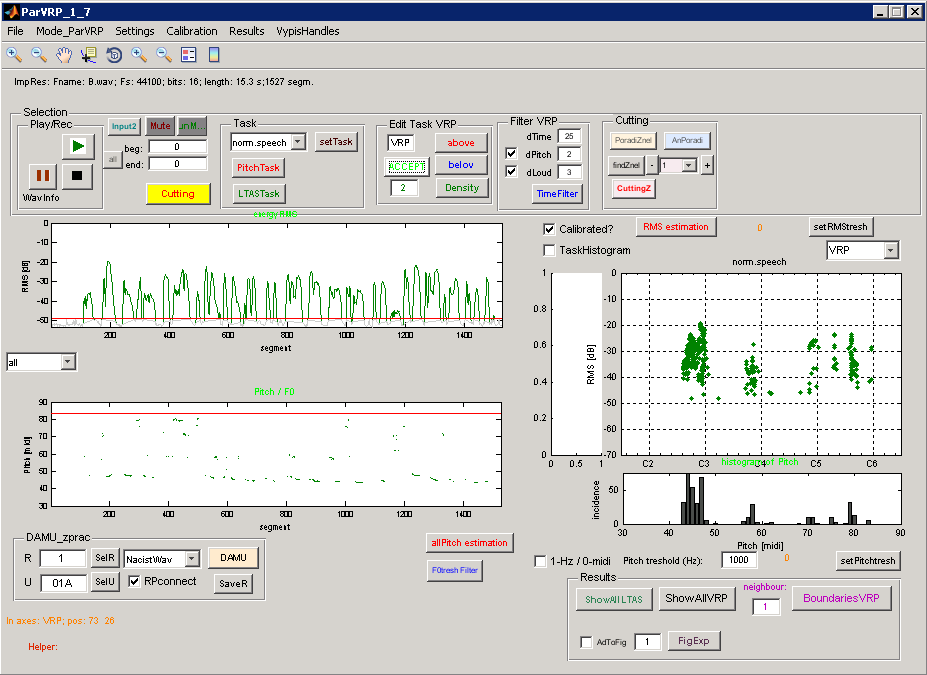Open the Cutting panel number dropdown
This screenshot has height=675, width=927.
(689, 165)
